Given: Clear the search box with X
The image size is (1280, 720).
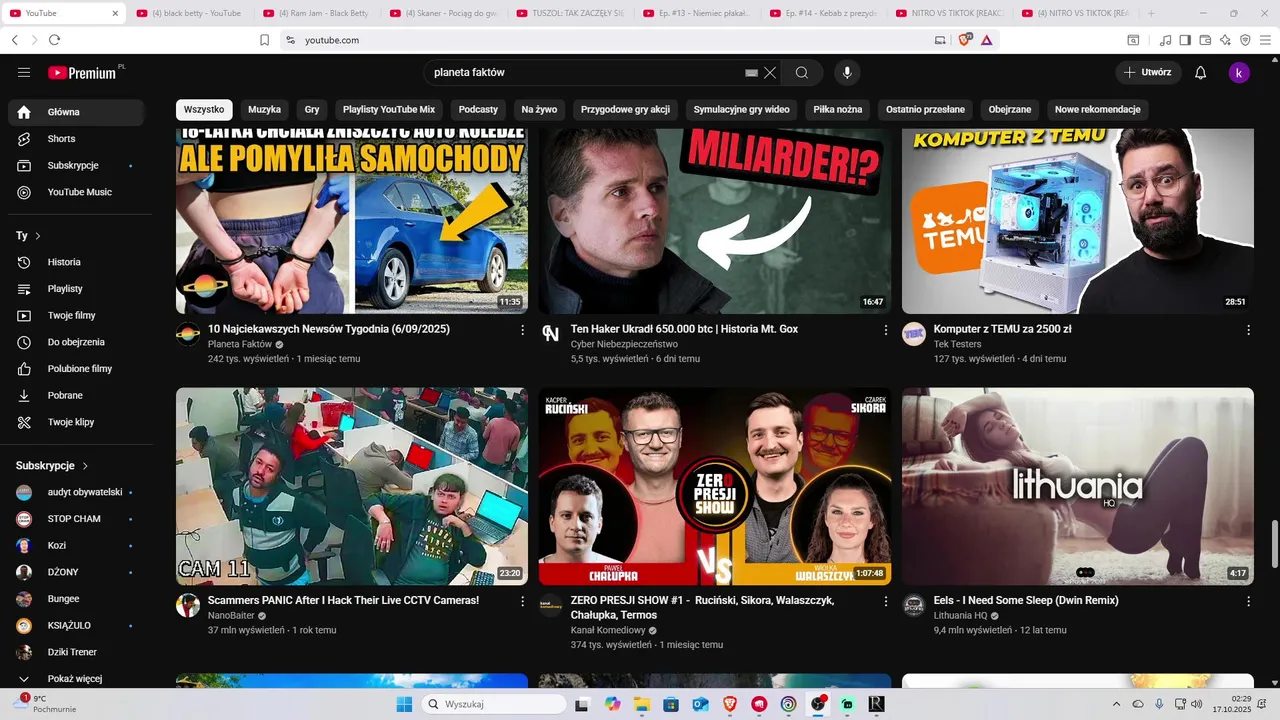Looking at the screenshot, I should point(770,73).
